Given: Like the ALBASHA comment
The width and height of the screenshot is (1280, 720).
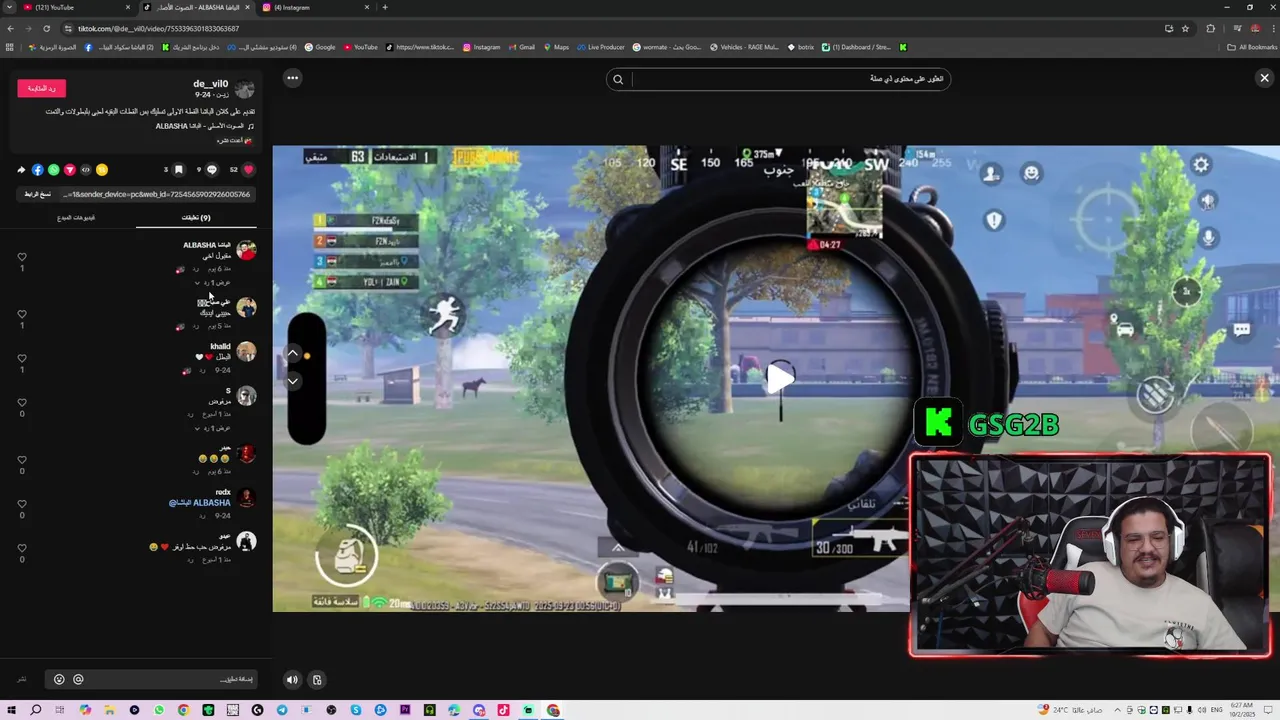Looking at the screenshot, I should [22, 257].
